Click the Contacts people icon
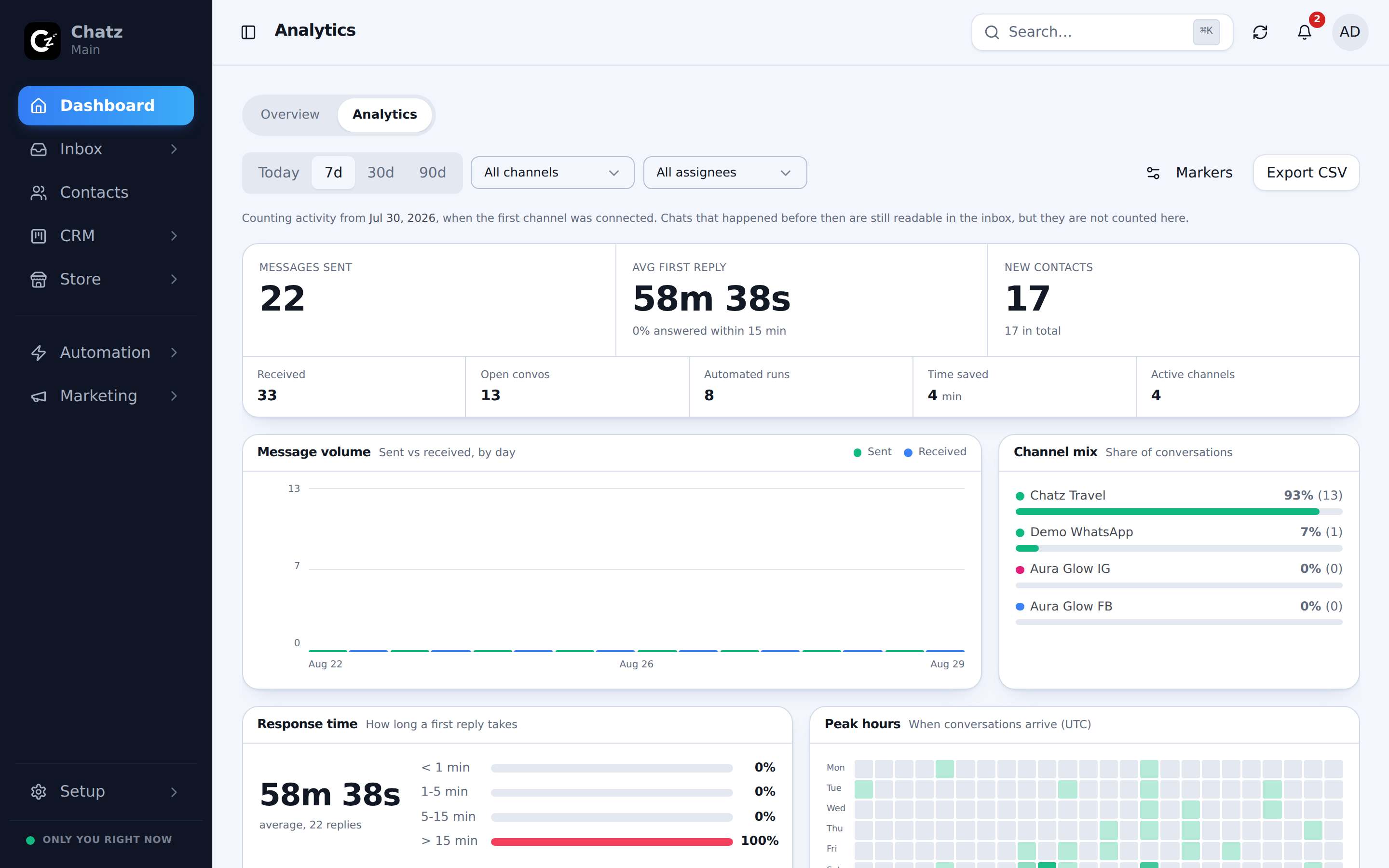 click(39, 193)
